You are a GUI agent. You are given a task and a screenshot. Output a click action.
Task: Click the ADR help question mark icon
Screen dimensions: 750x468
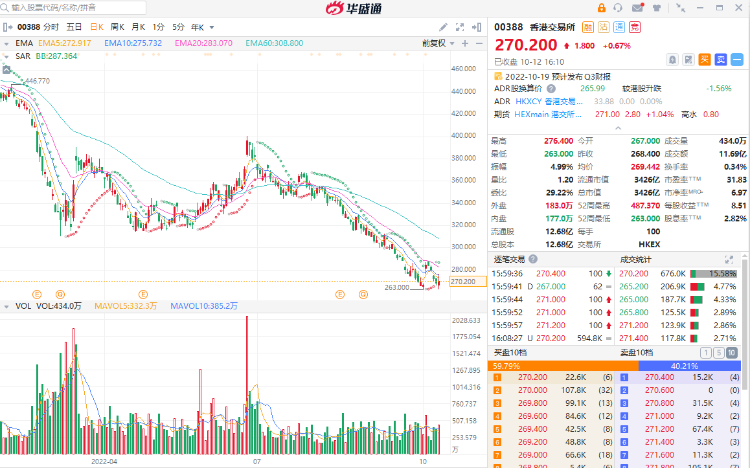click(x=551, y=89)
